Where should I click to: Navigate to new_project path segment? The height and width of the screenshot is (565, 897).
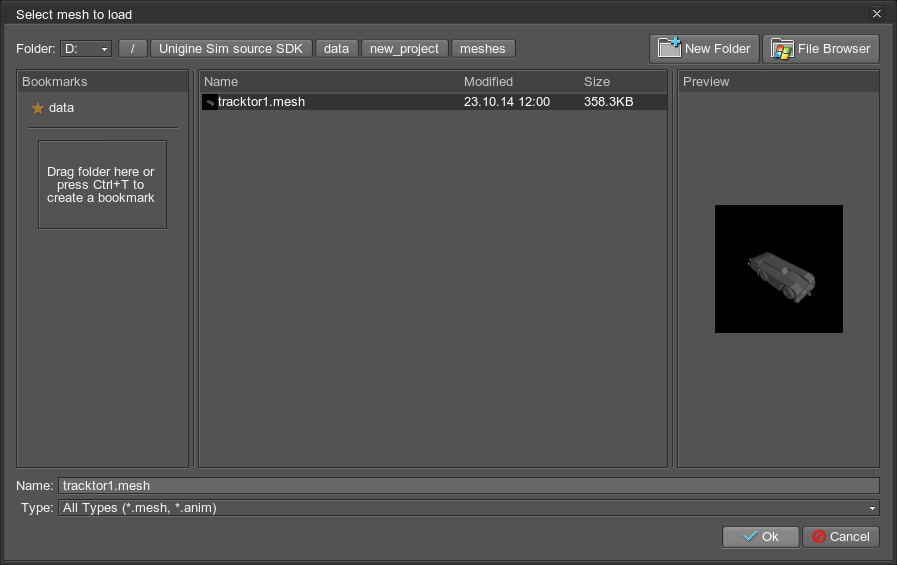coord(404,49)
